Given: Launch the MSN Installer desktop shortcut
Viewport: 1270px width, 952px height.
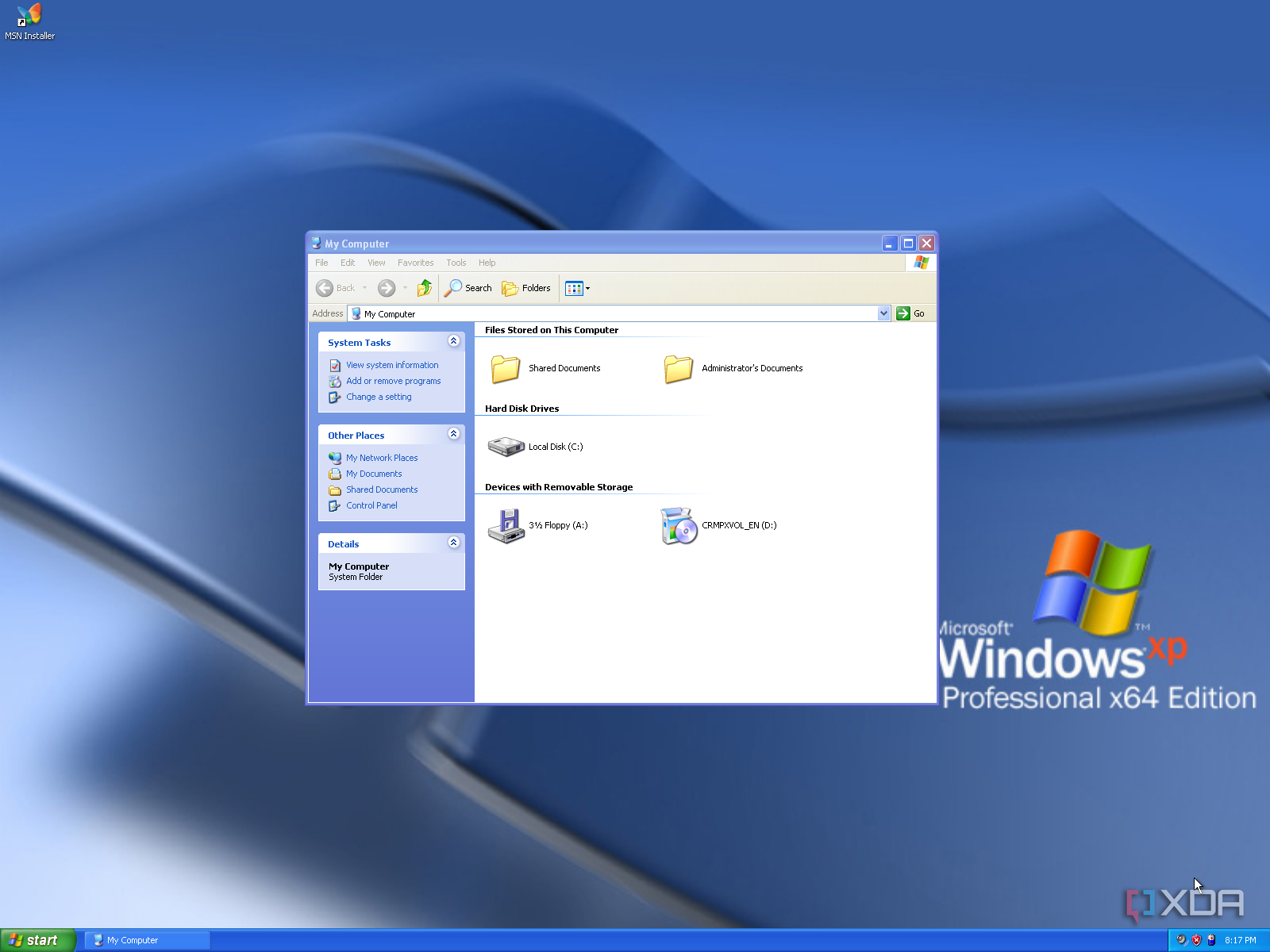Looking at the screenshot, I should point(29,16).
